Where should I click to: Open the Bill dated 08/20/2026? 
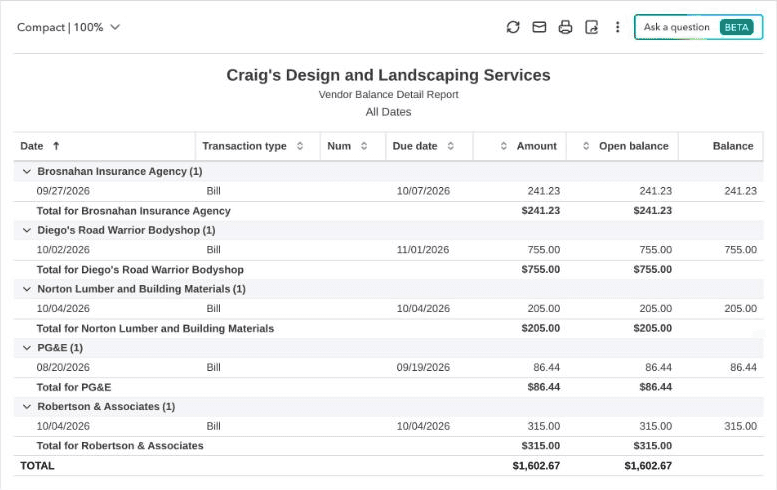214,368
